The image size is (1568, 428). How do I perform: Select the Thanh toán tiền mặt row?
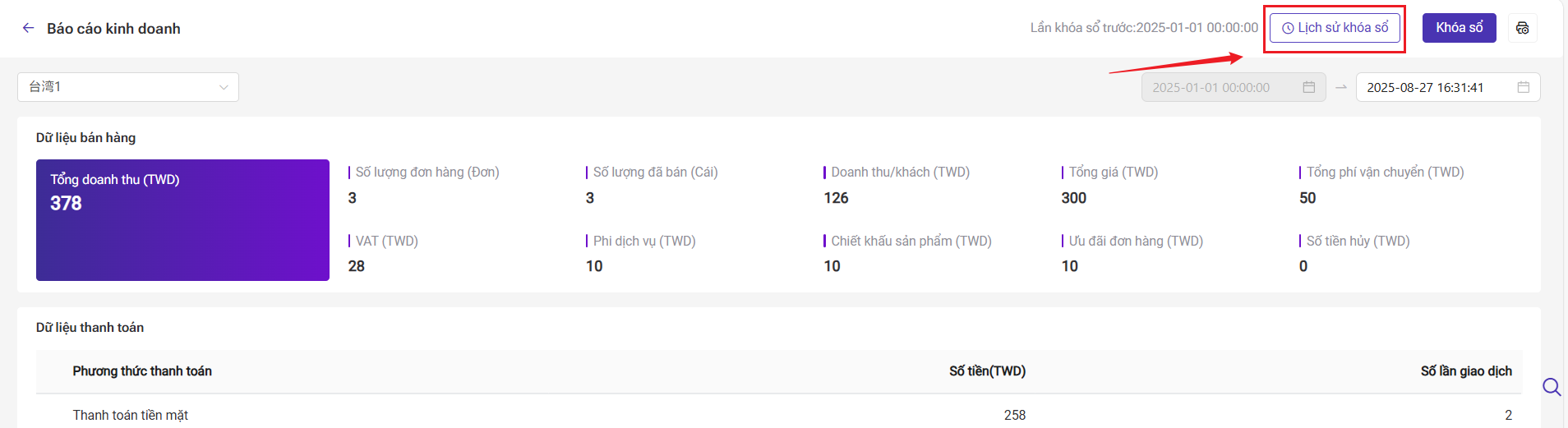click(779, 415)
